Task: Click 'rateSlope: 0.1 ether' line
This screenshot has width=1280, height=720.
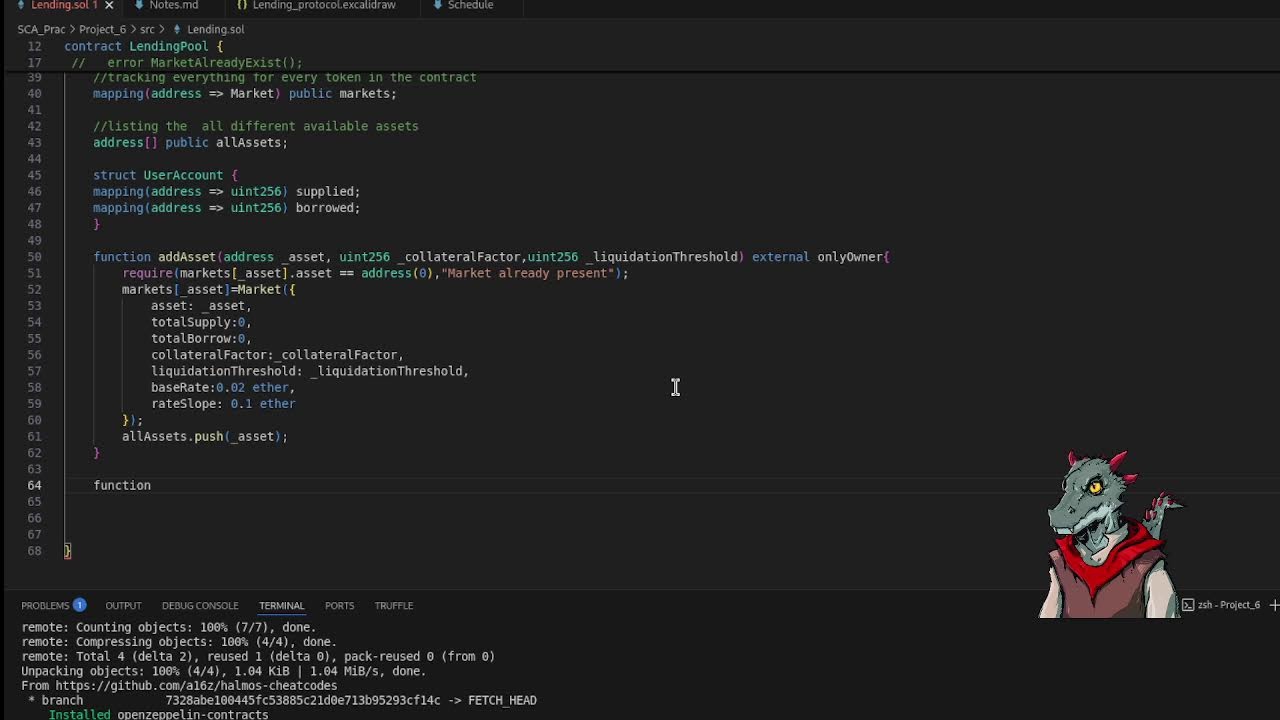Action: pos(223,404)
